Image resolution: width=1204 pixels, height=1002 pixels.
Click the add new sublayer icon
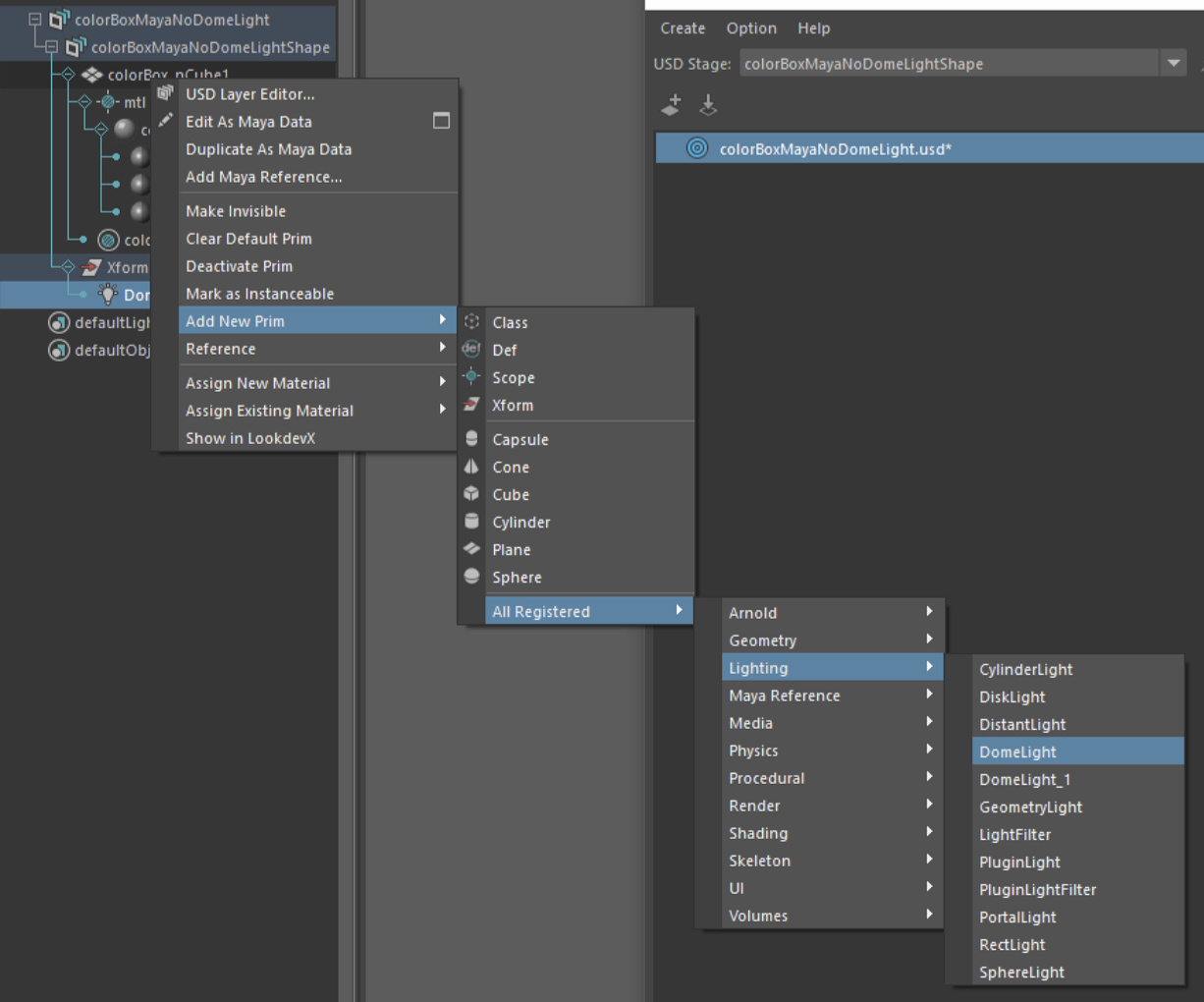tap(671, 106)
